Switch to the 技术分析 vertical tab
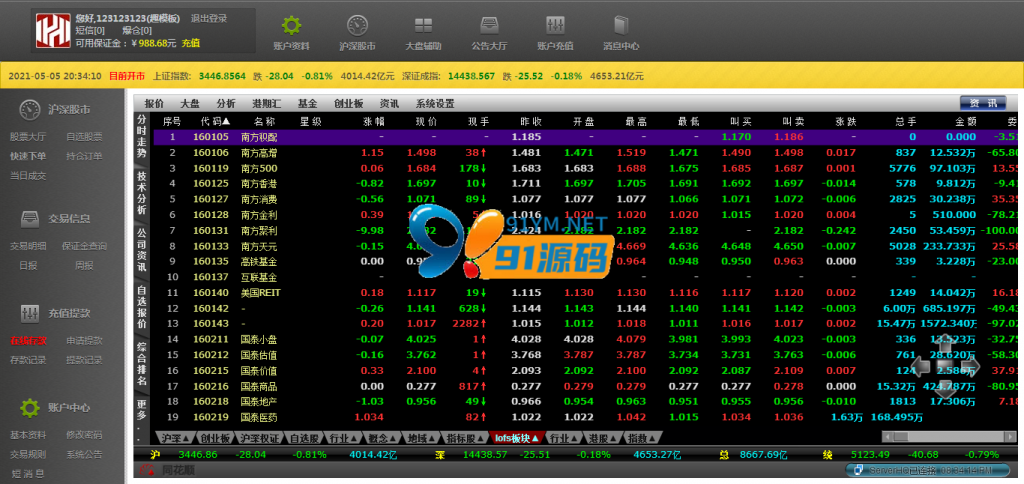 [142, 193]
